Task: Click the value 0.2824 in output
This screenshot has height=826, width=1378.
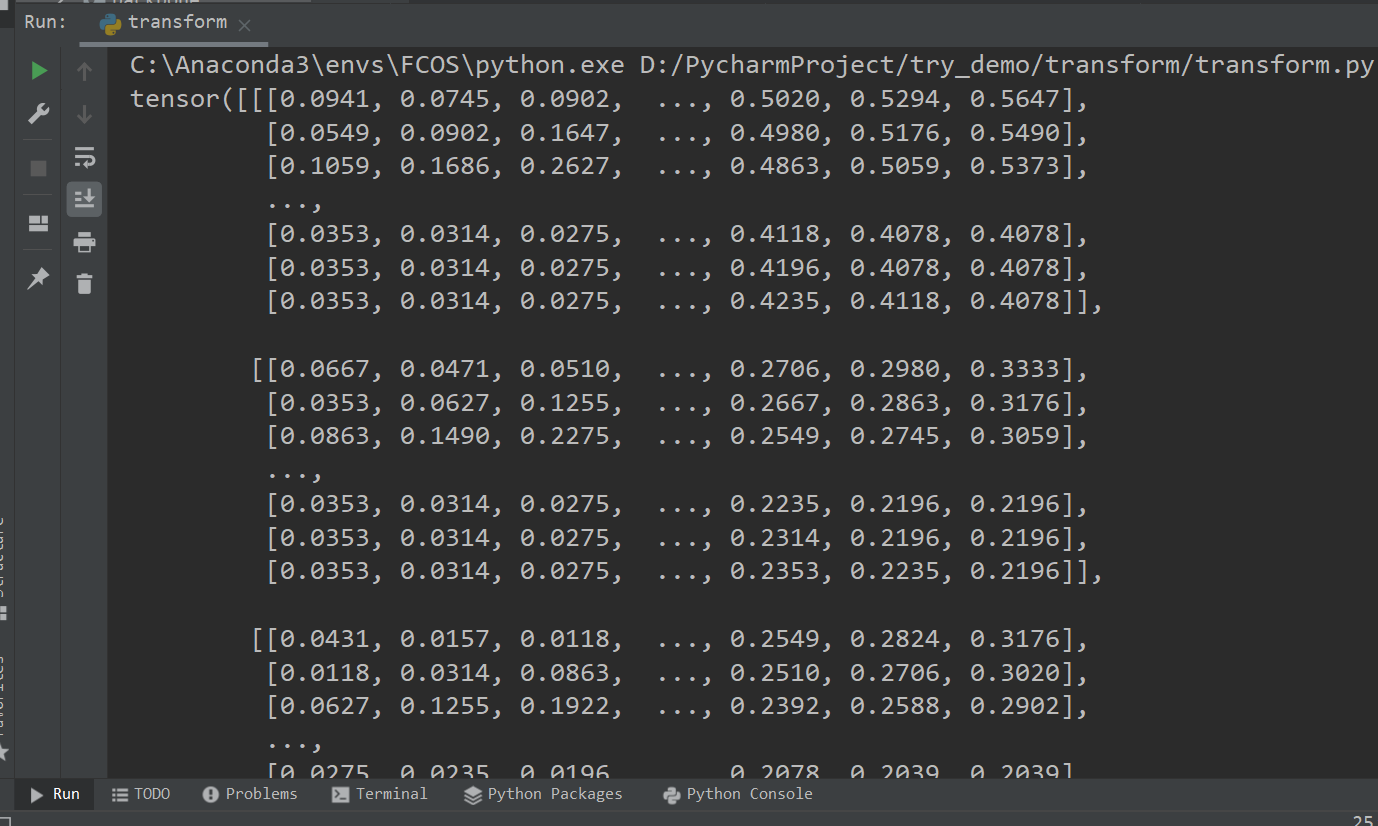Action: [x=895, y=639]
